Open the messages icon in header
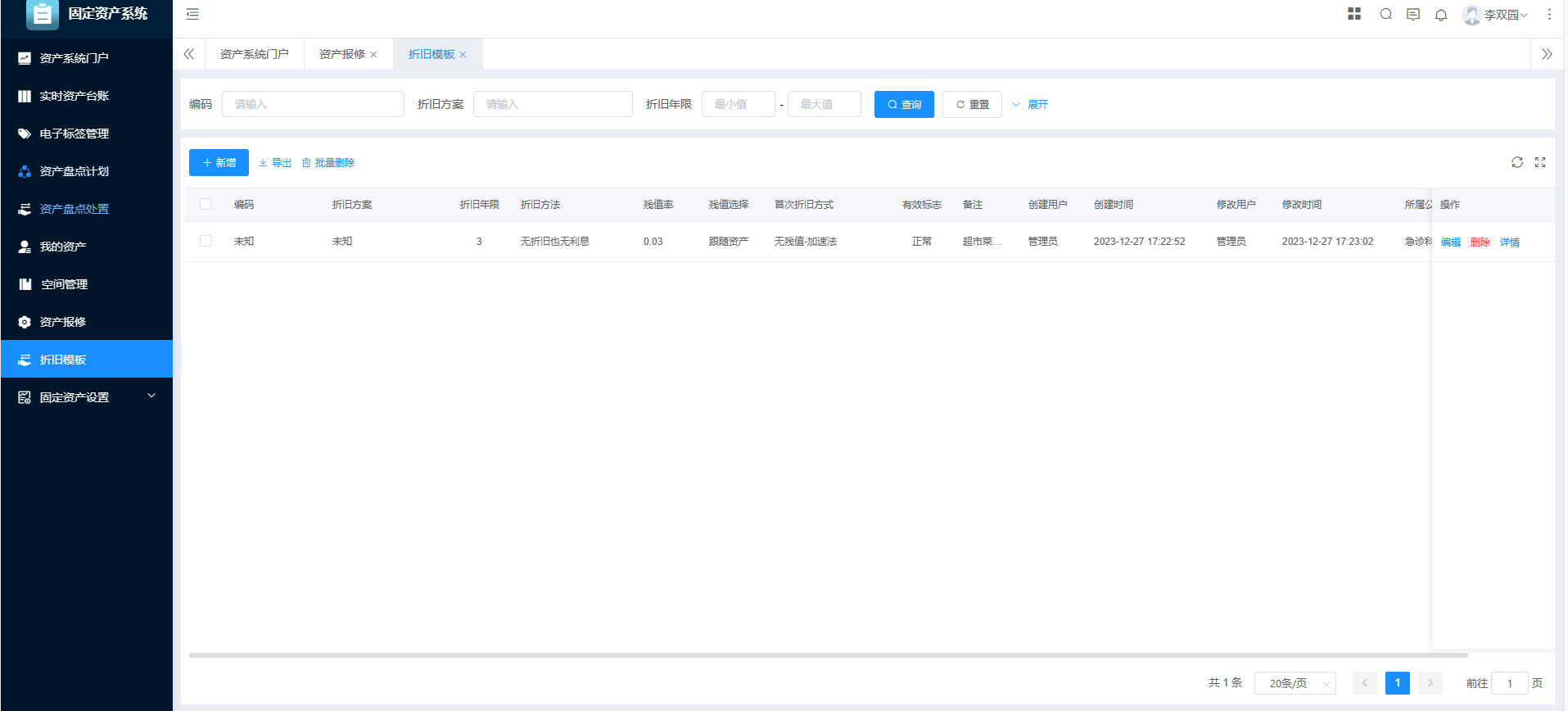Viewport: 1568px width, 711px height. [1413, 14]
